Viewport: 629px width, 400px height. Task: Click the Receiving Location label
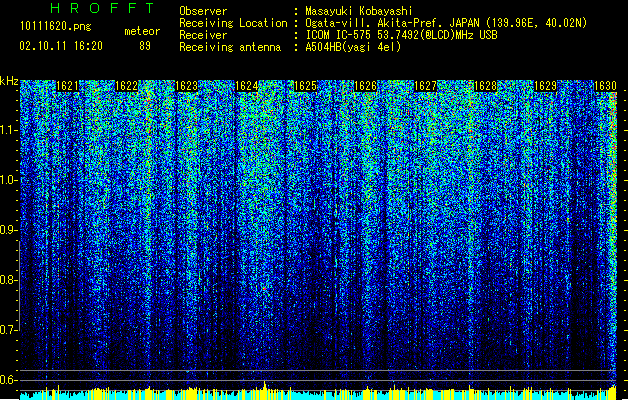233,23
